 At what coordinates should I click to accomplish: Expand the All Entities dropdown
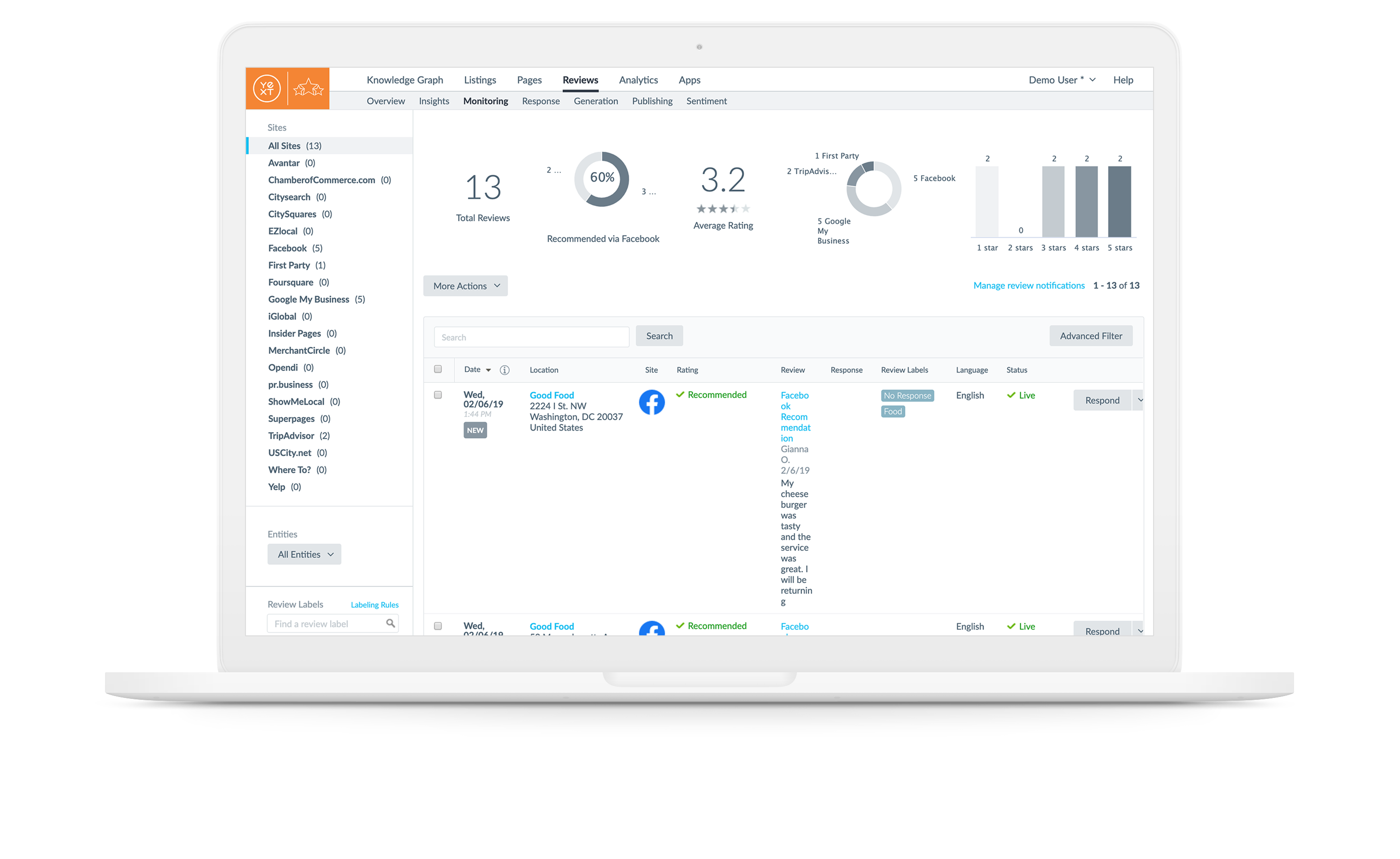[305, 554]
